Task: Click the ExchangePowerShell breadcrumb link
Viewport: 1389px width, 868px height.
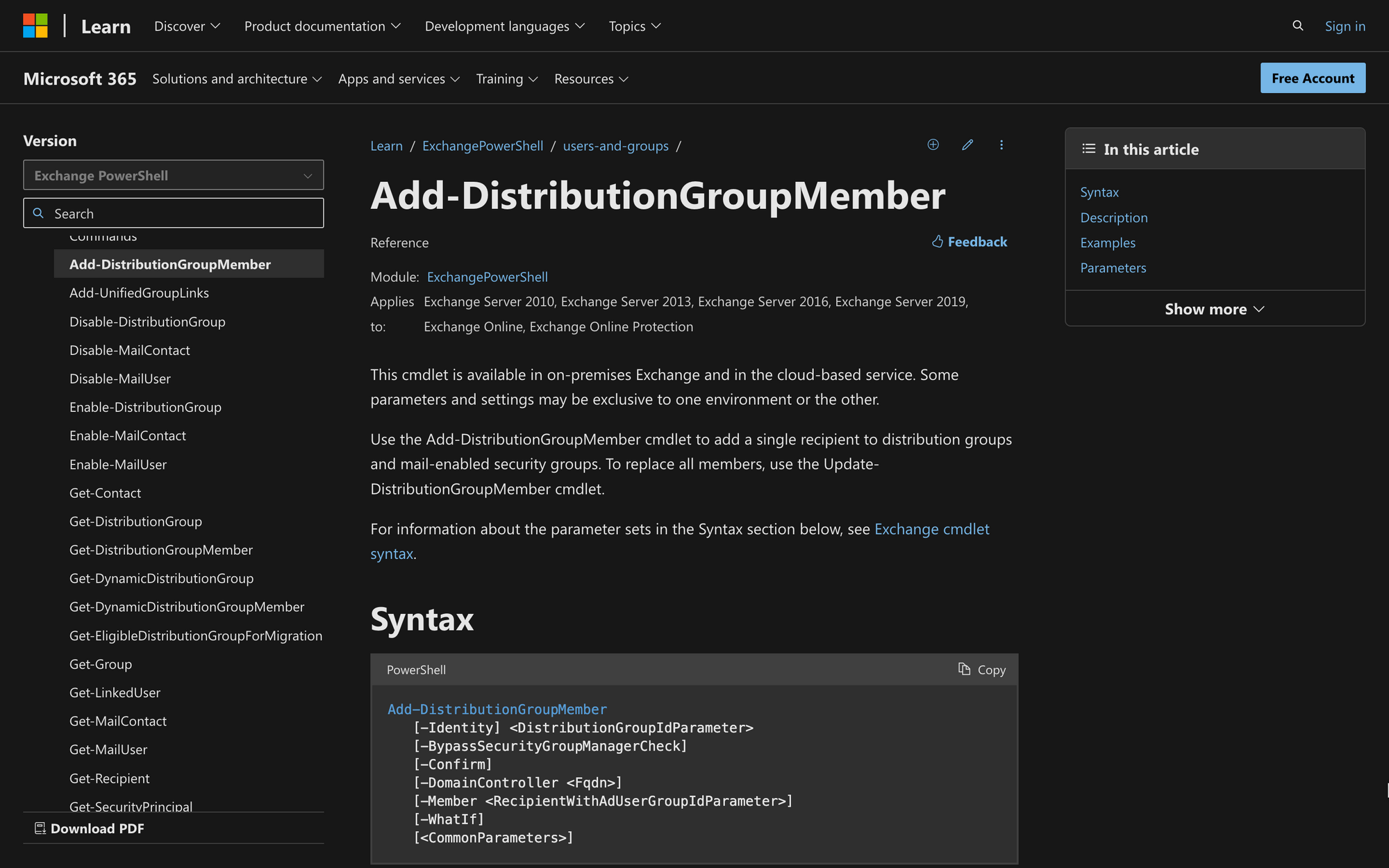Action: click(x=482, y=145)
